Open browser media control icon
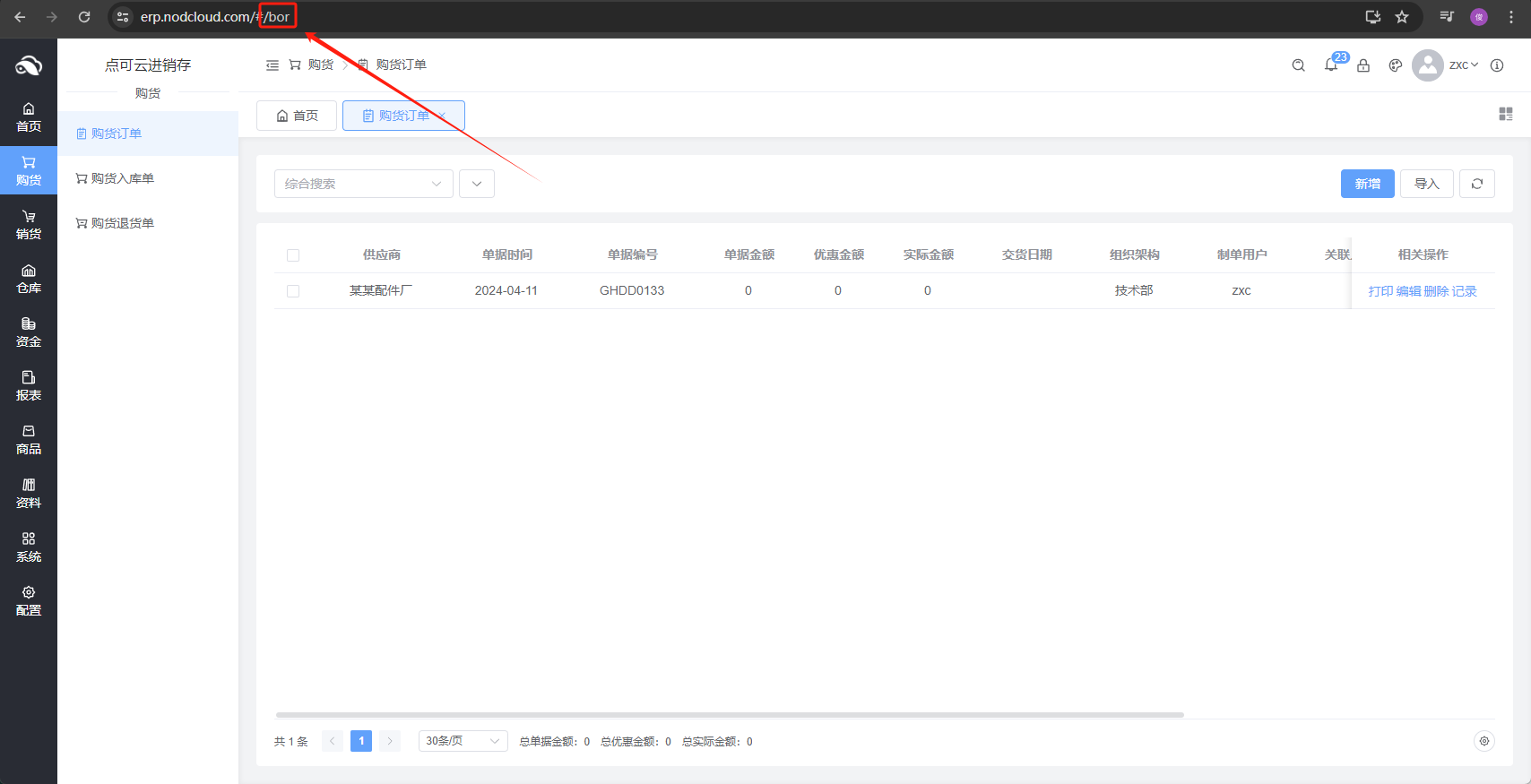 tap(1447, 17)
